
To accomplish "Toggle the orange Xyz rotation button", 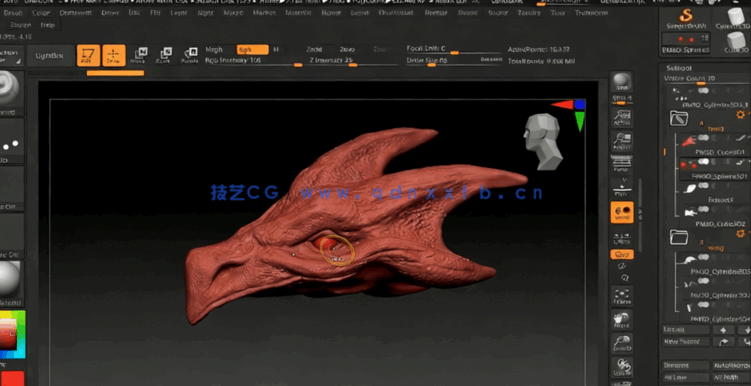I will point(622,254).
